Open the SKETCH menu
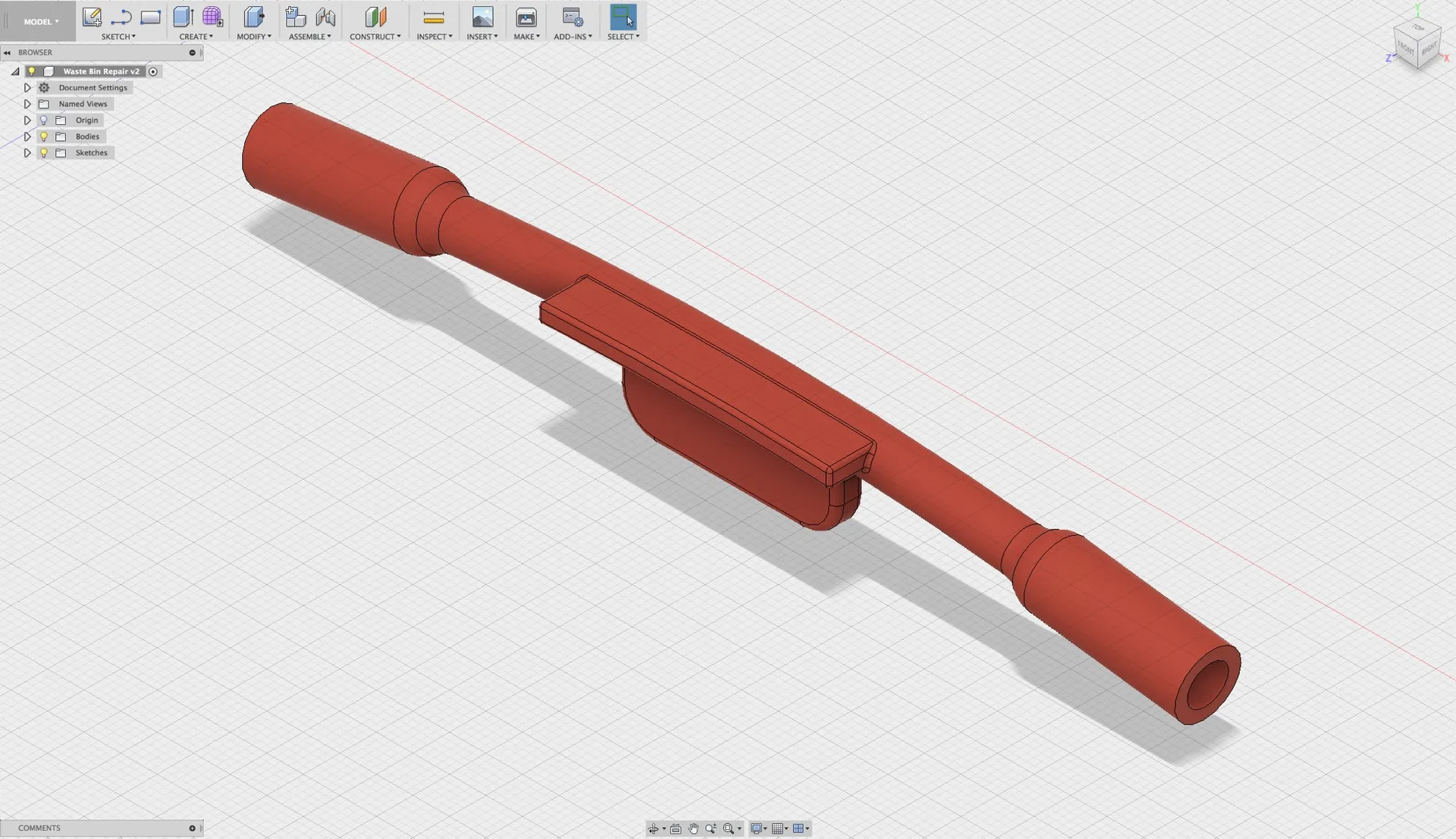This screenshot has height=839, width=1456. [118, 36]
